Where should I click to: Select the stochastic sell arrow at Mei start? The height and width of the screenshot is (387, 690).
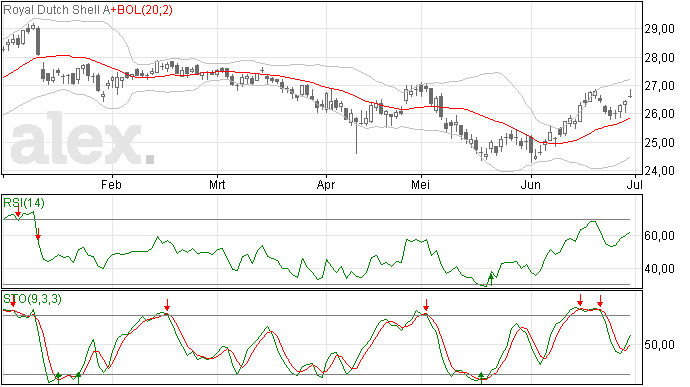(426, 305)
